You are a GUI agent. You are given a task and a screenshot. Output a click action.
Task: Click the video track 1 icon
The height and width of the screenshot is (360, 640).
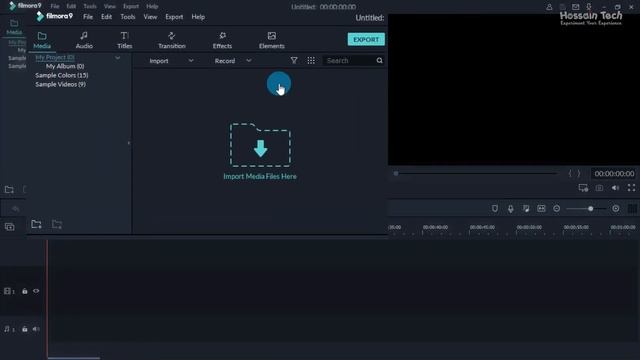(x=8, y=291)
